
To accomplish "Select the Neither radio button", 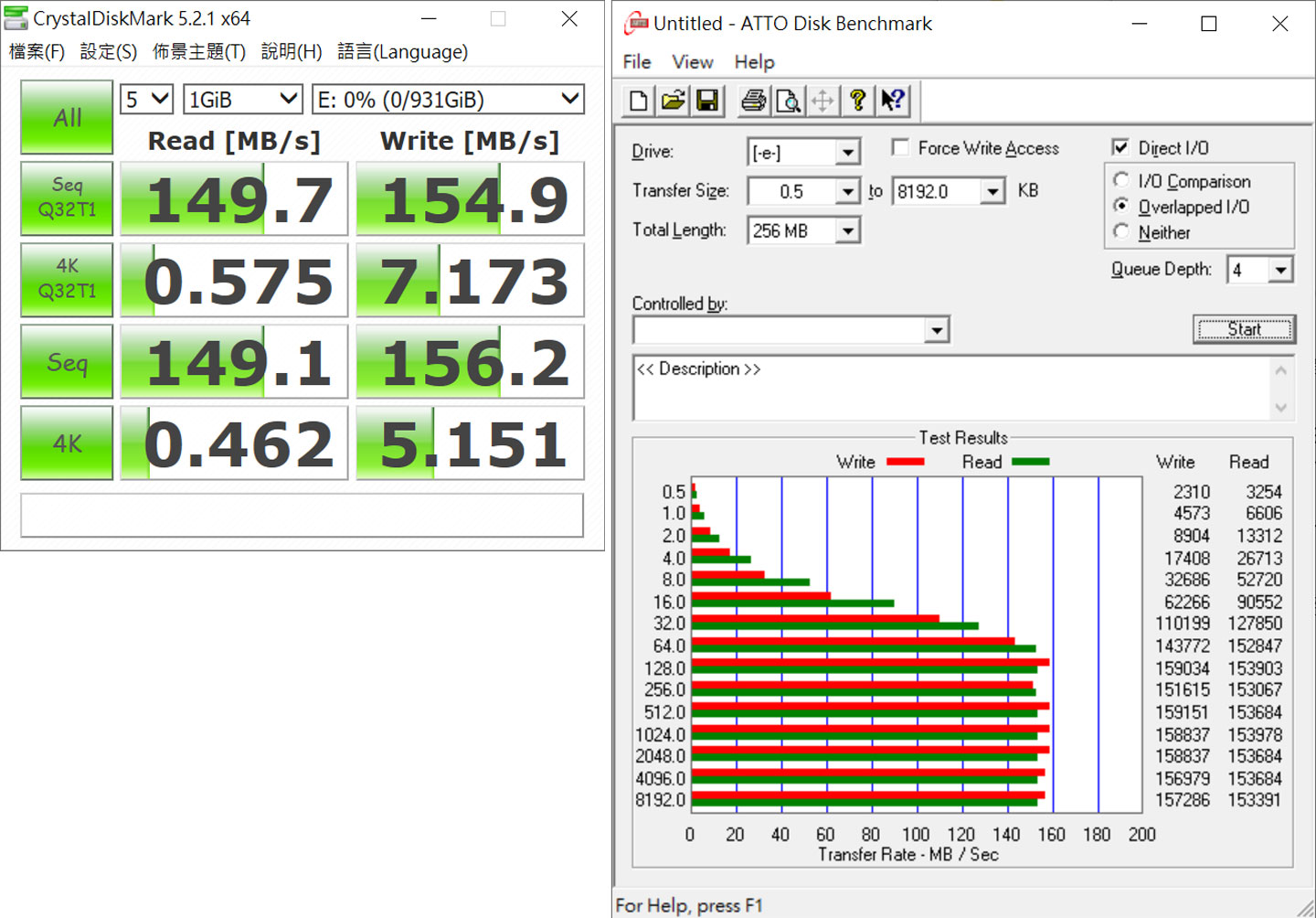I will click(1121, 231).
